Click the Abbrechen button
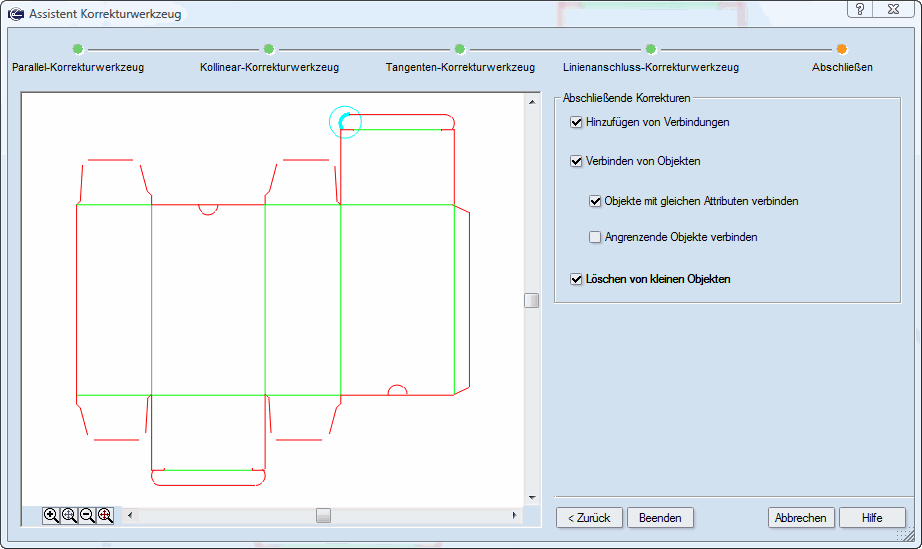The image size is (922, 549). (801, 518)
